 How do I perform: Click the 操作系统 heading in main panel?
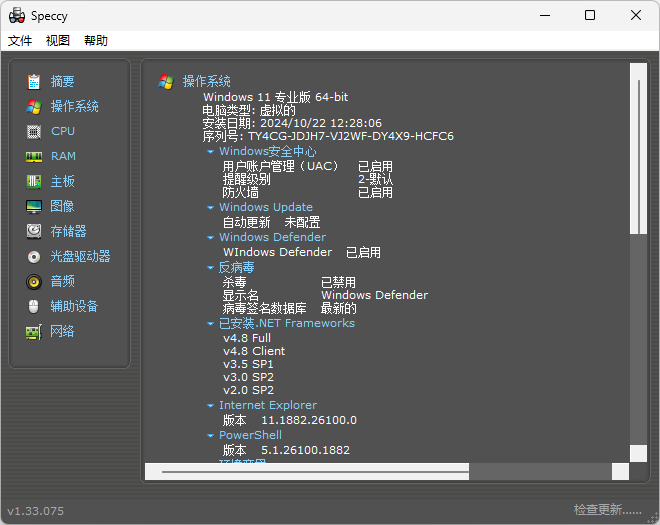[x=206, y=81]
